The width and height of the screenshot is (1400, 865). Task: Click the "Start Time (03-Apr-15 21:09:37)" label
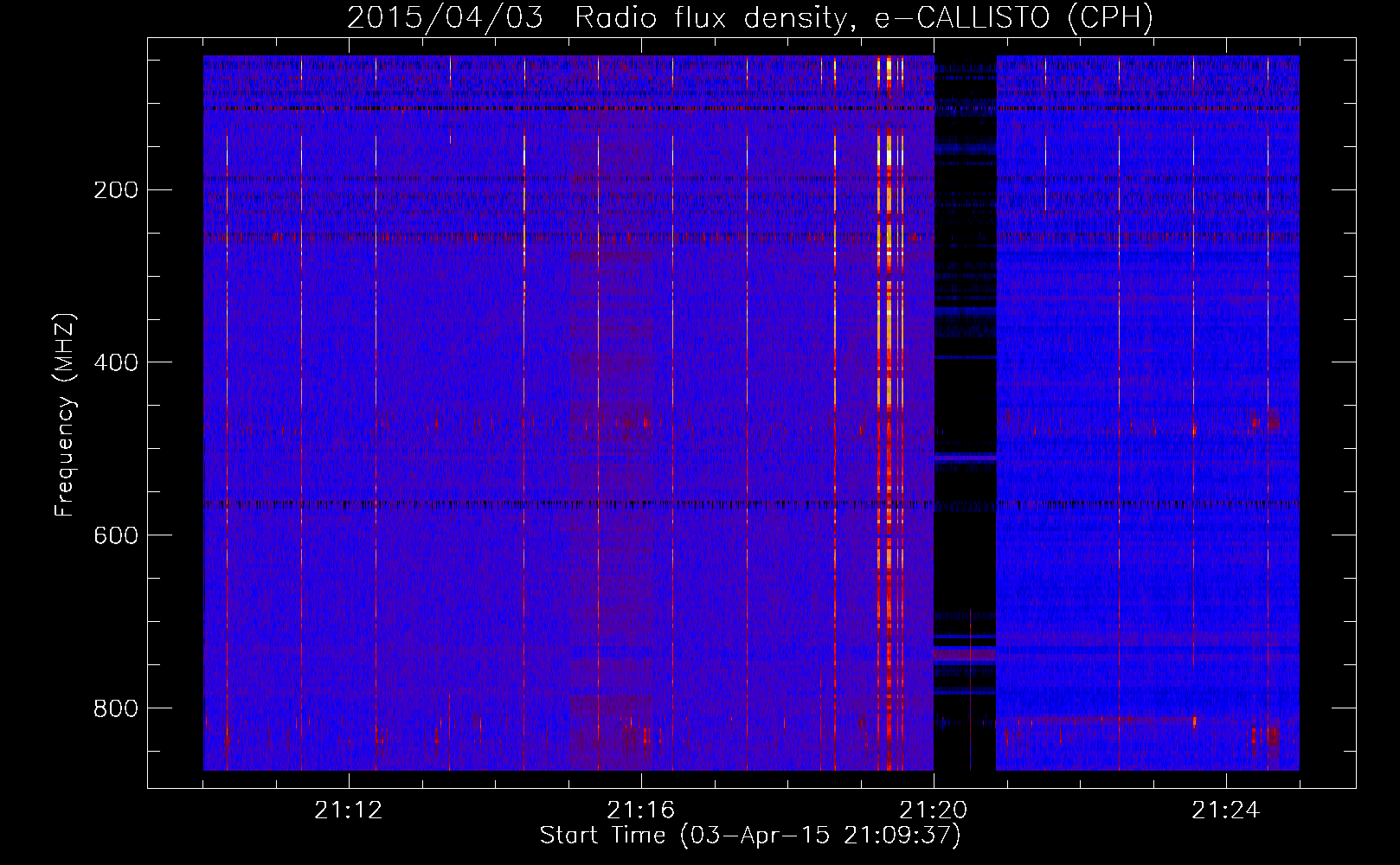click(x=750, y=836)
